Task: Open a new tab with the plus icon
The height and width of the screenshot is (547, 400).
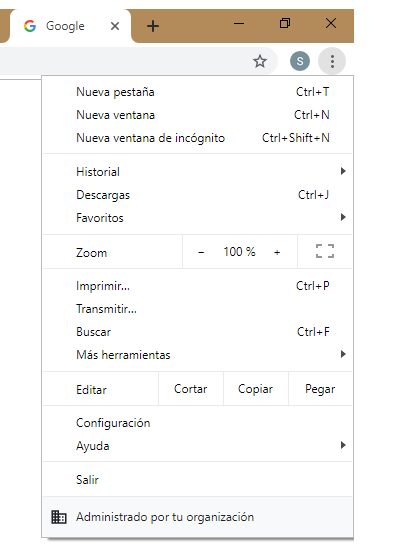Action: pyautogui.click(x=153, y=26)
